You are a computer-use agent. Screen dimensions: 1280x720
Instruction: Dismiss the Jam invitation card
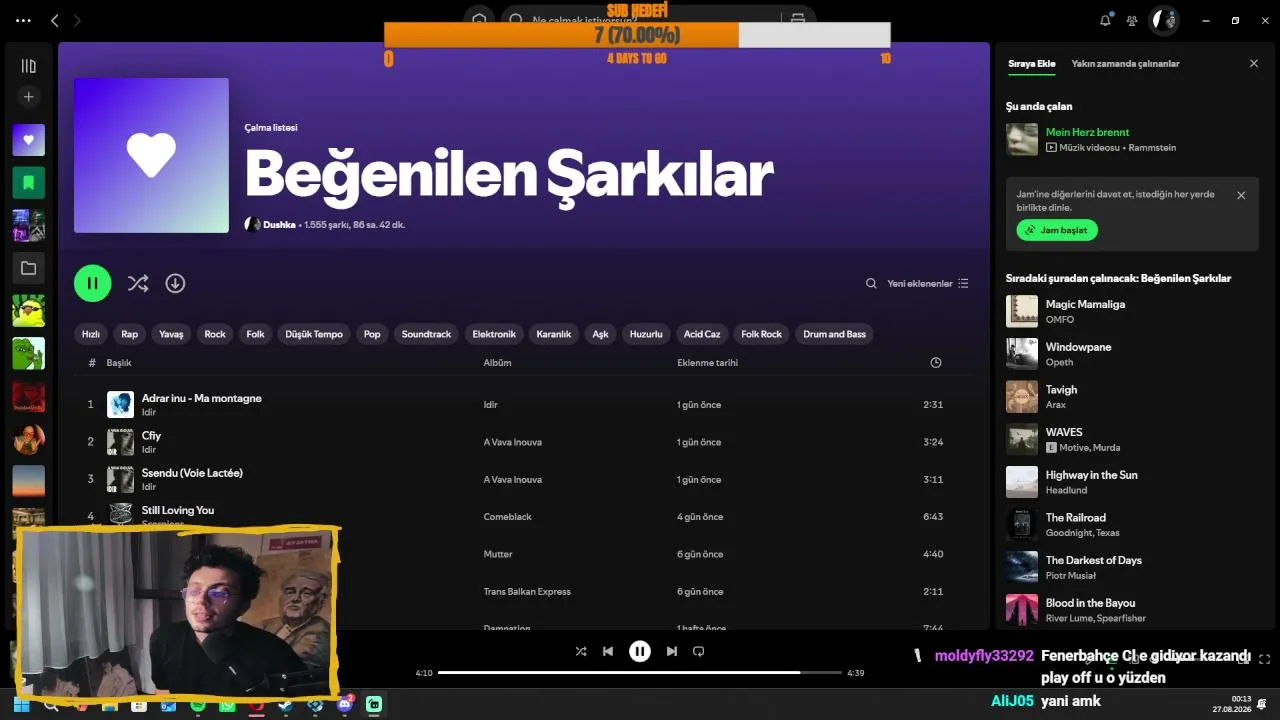1241,195
